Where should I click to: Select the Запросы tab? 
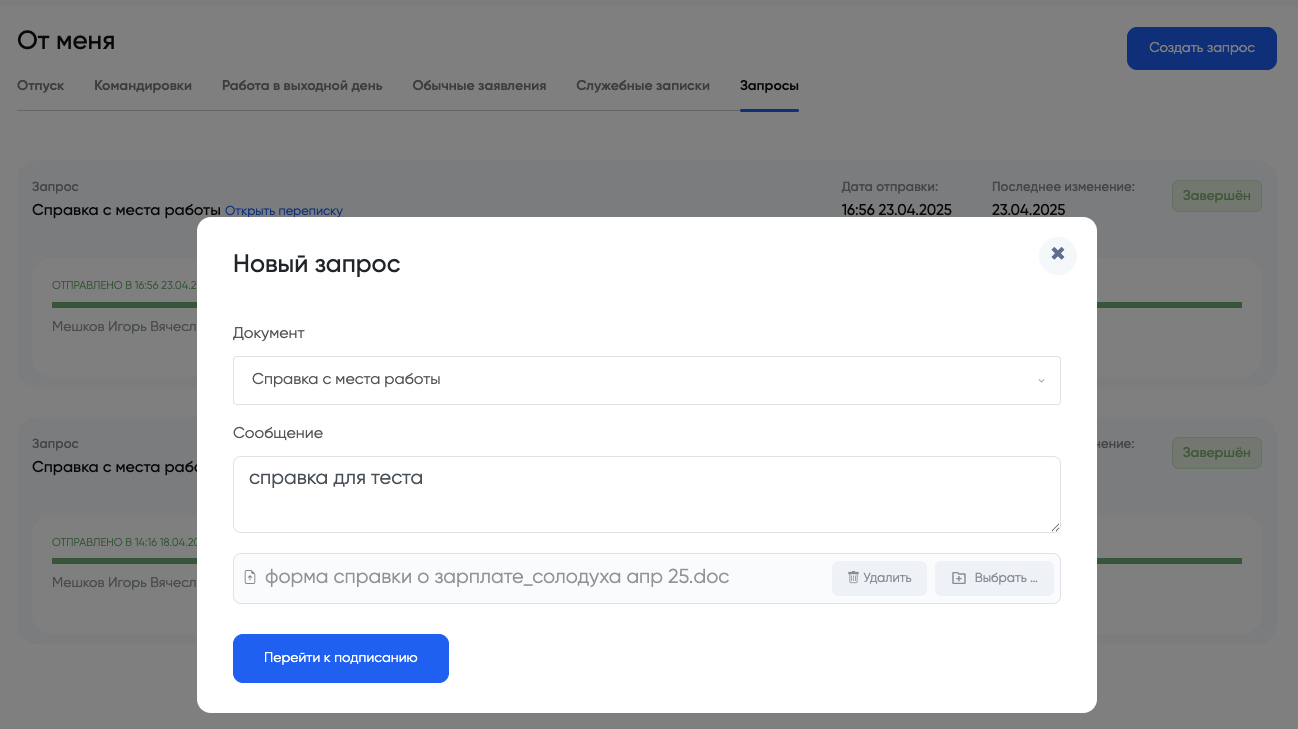(x=769, y=86)
